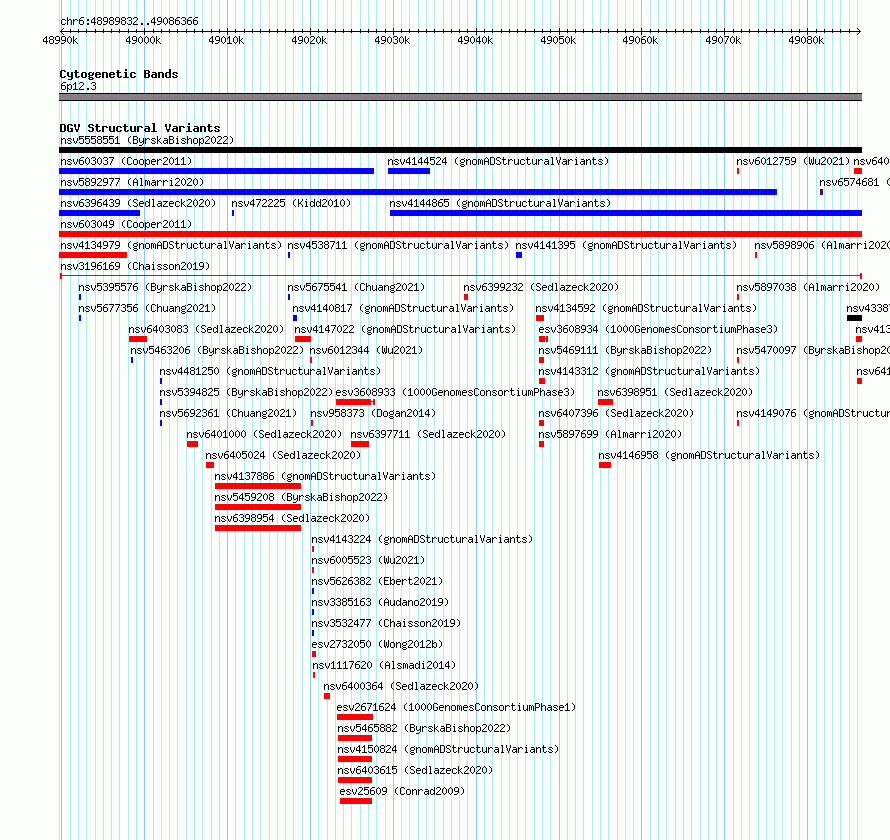
Task: Open nsv4141395 gnomAD variant
Action: (626, 245)
